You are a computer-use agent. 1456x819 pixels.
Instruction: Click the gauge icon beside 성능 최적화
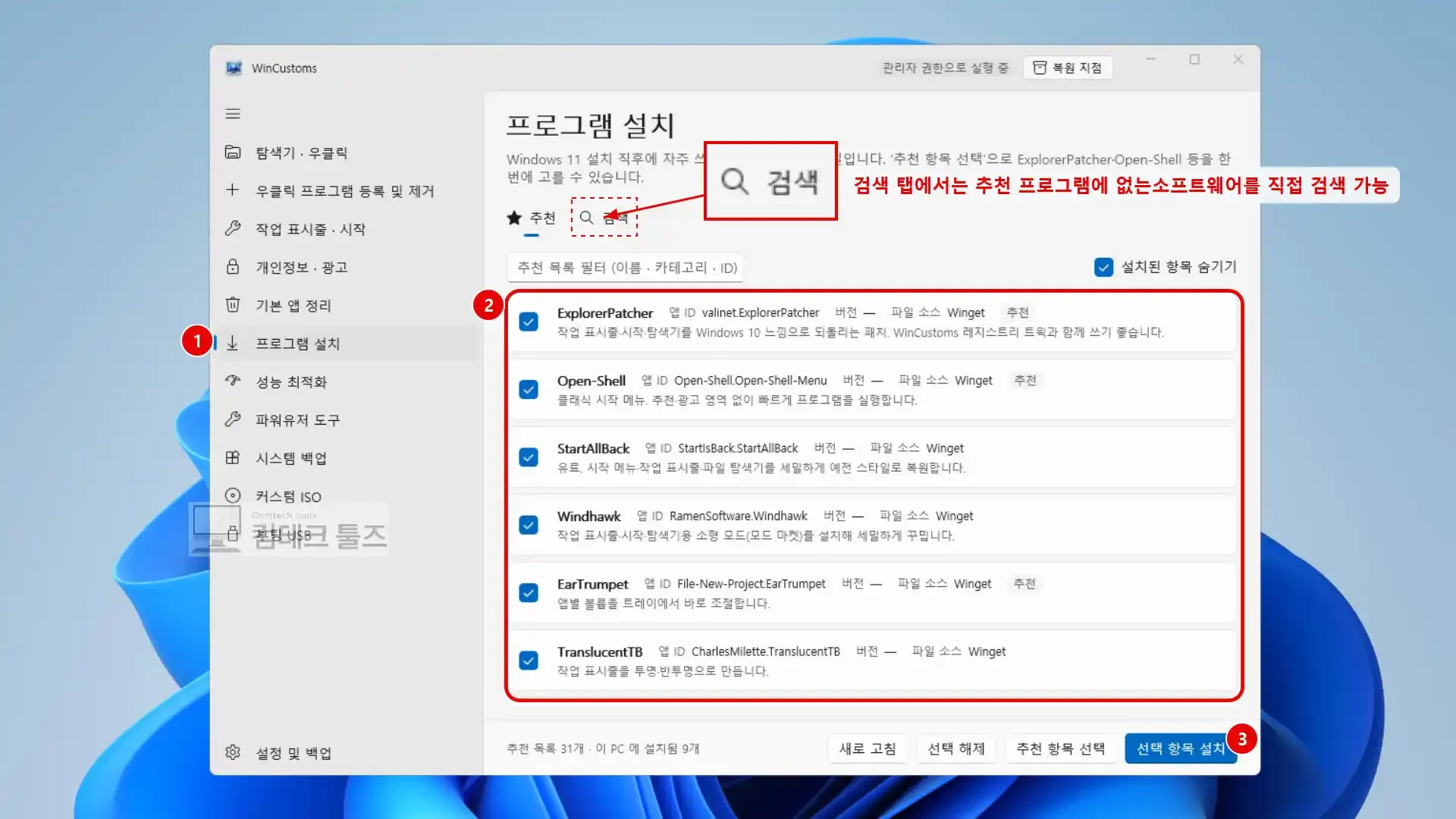[x=233, y=381]
